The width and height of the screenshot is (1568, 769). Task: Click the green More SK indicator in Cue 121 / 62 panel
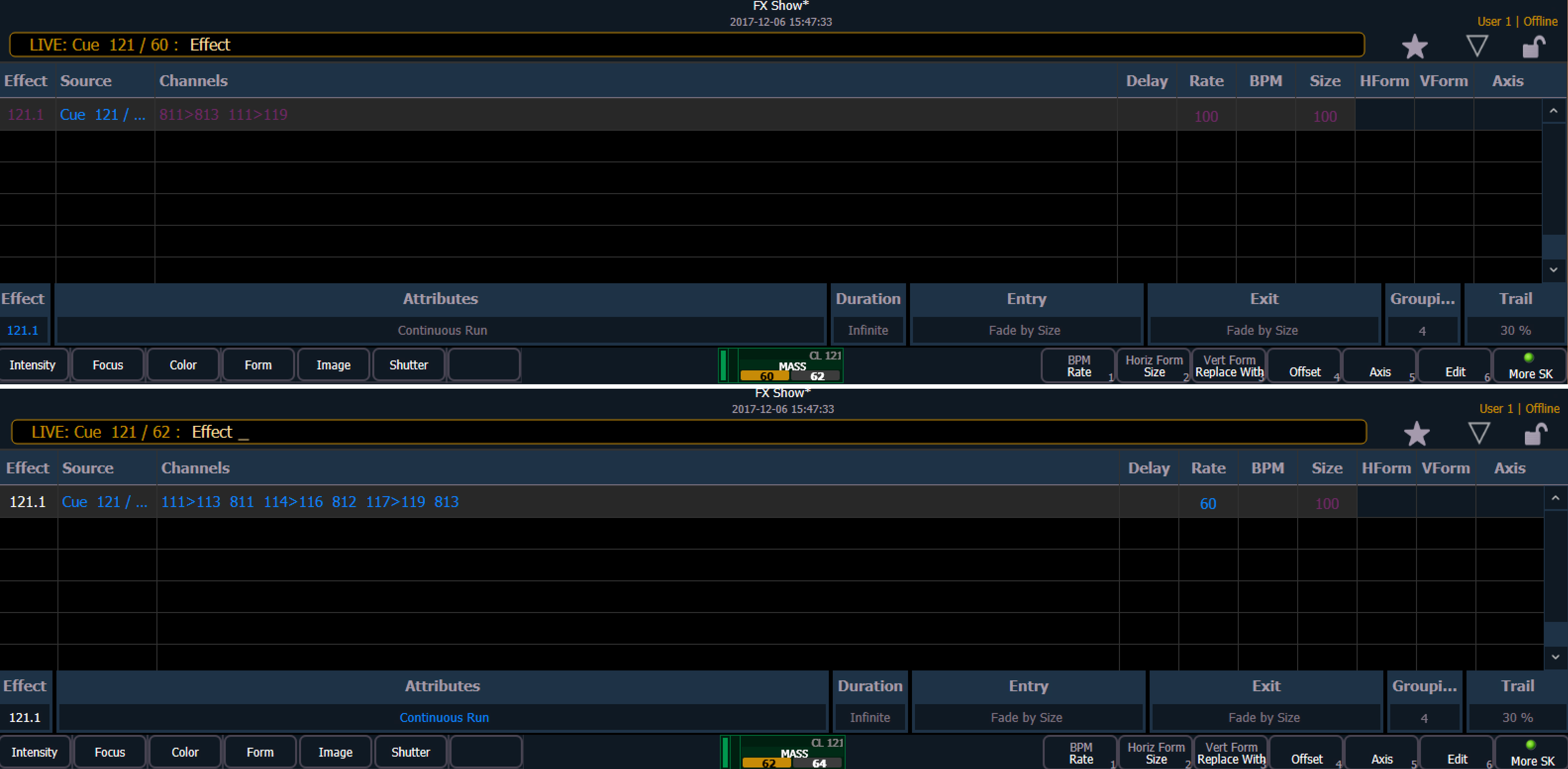[1530, 745]
